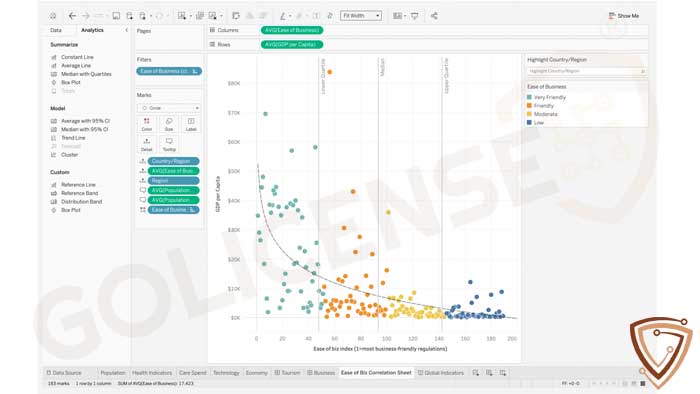This screenshot has height=394, width=700.
Task: Click Very Friendly teal legend swatch
Action: point(529,97)
